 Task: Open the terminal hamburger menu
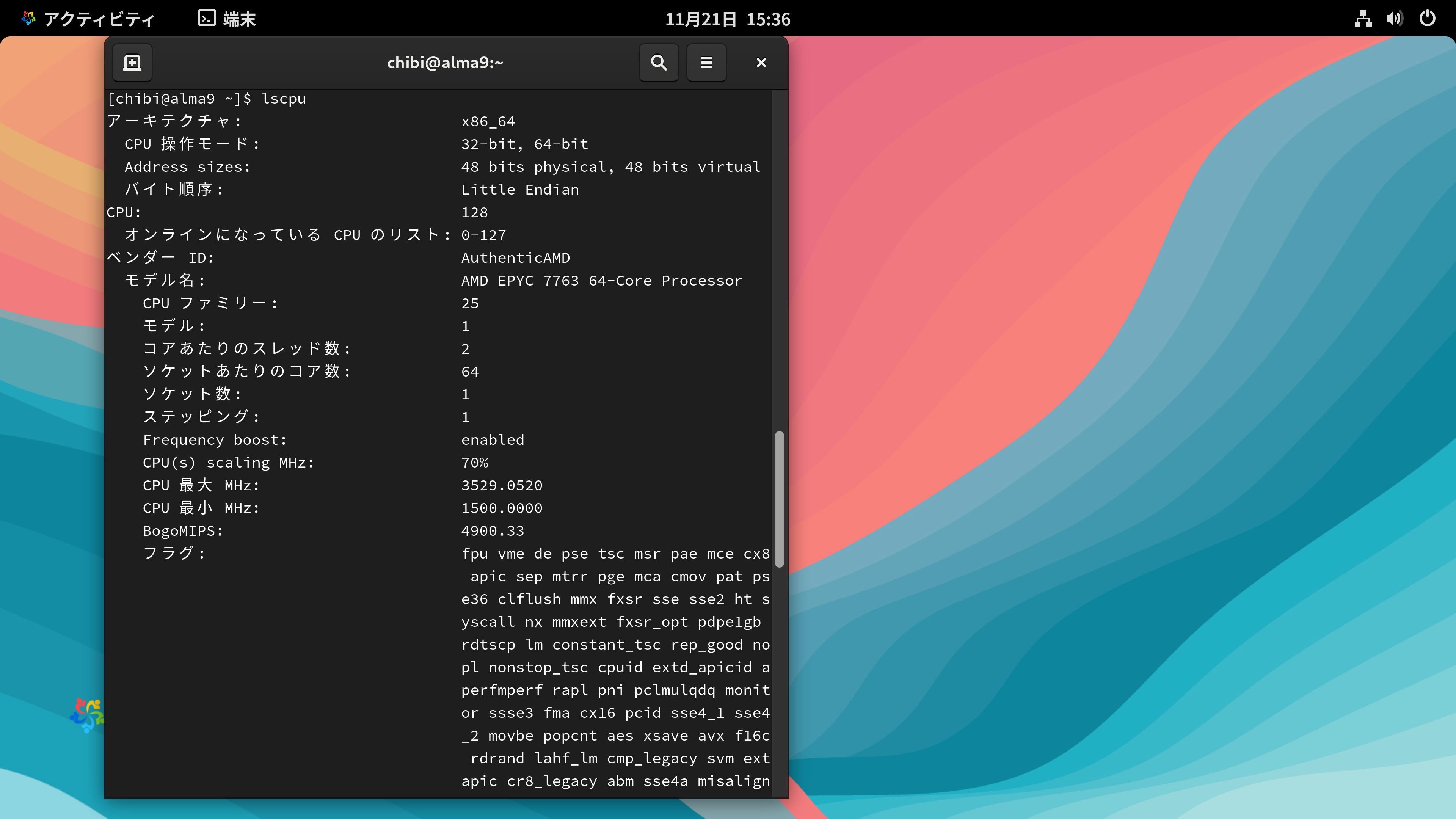(x=706, y=63)
